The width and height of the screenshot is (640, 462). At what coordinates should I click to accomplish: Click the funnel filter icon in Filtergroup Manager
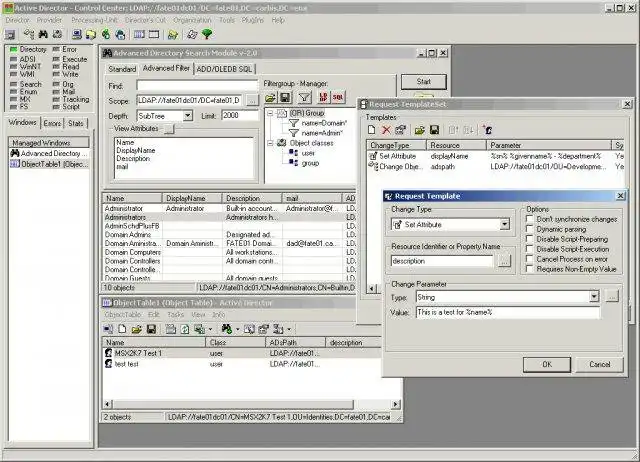point(304,98)
